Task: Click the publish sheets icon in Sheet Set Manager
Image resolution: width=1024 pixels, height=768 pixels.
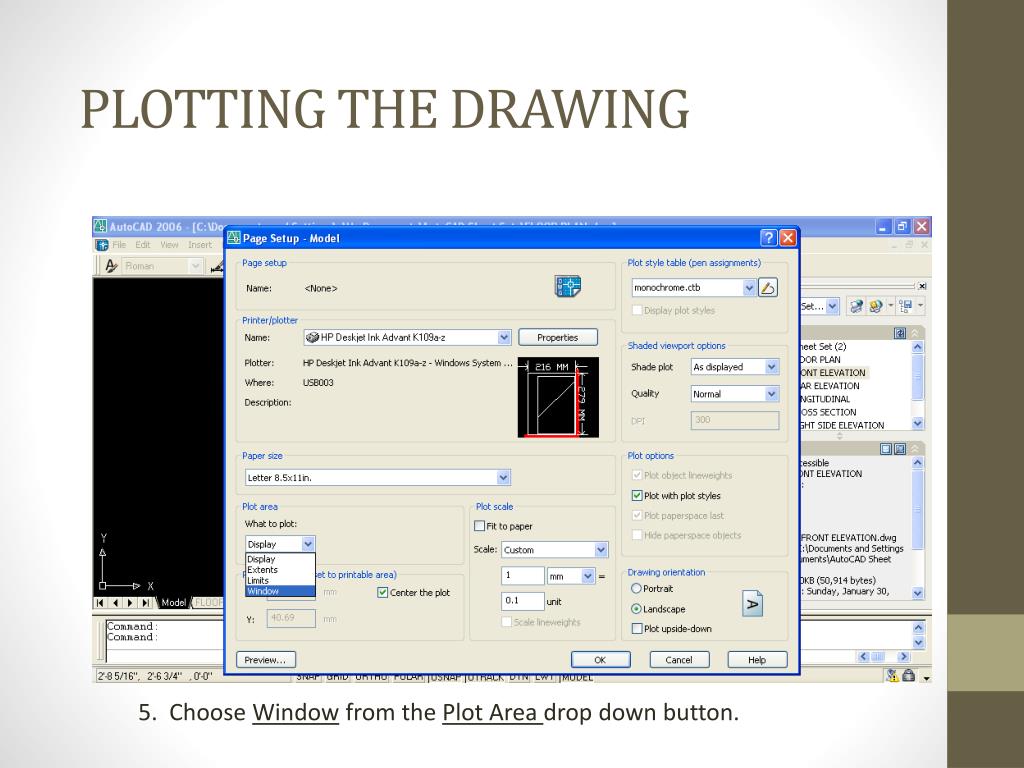Action: 876,306
